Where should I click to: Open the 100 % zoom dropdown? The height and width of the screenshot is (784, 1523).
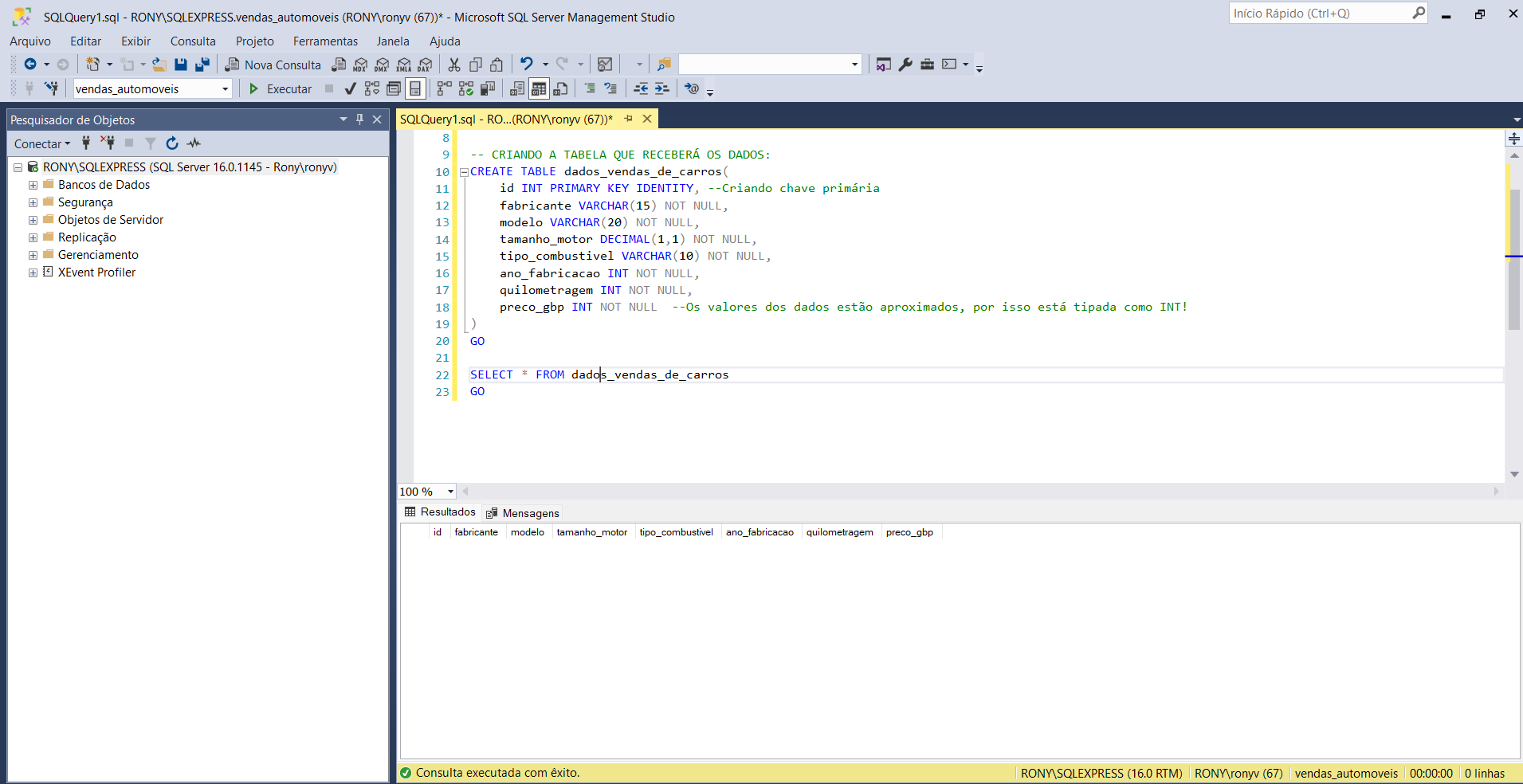click(450, 492)
